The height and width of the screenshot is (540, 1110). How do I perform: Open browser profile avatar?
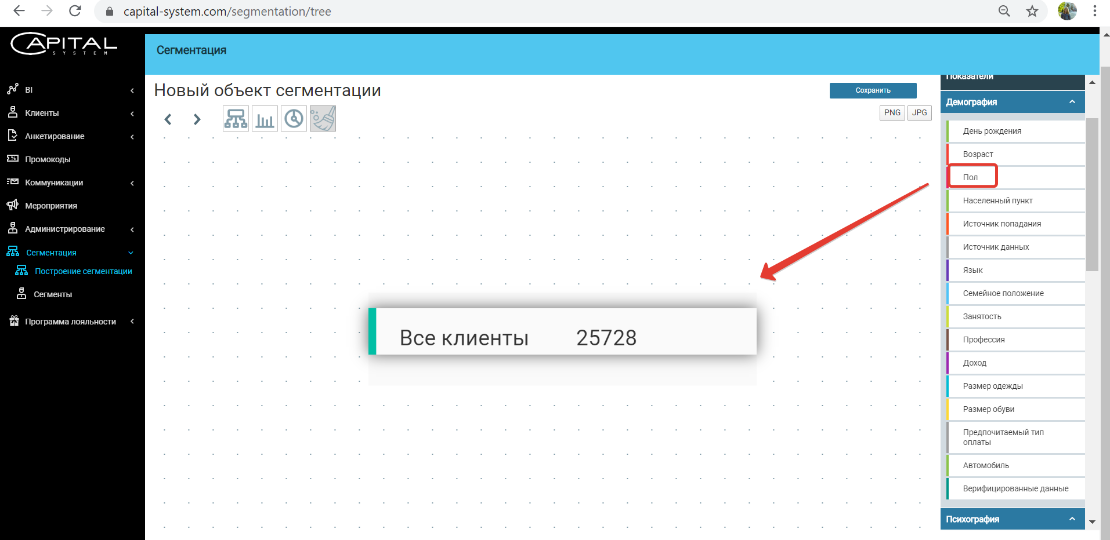coord(1067,11)
